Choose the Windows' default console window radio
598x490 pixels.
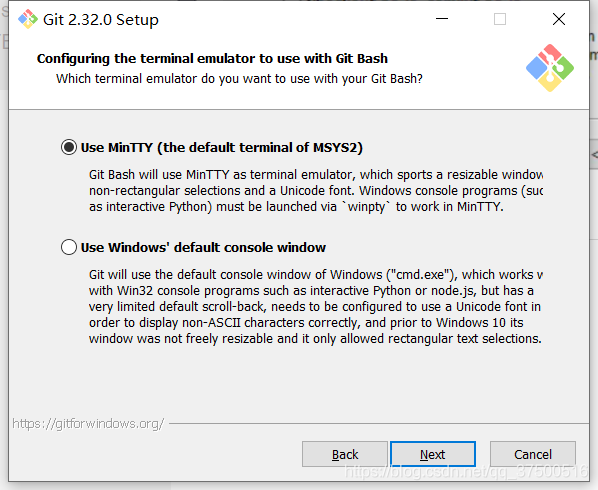69,247
